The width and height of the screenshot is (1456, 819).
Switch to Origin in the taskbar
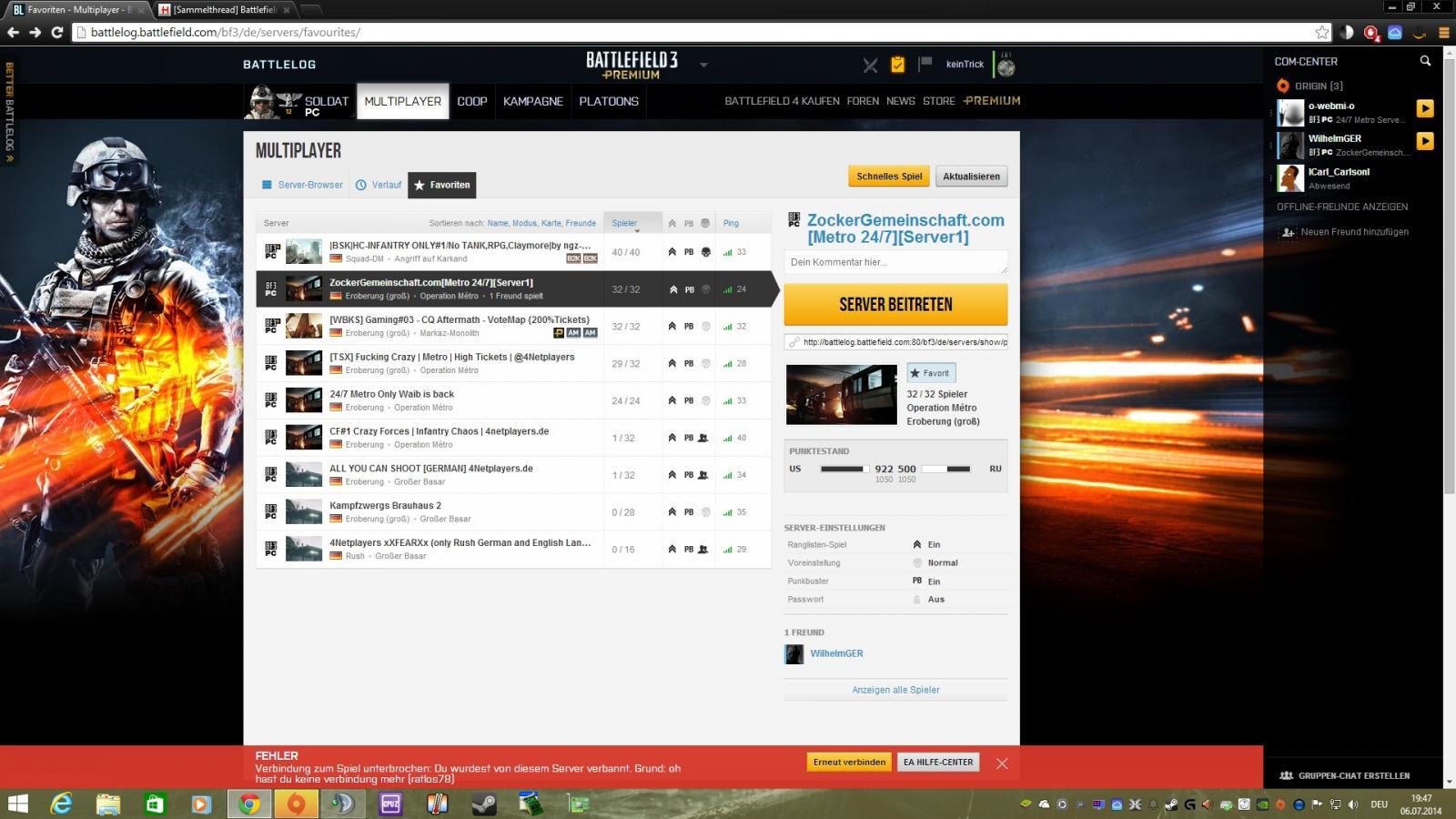point(296,804)
